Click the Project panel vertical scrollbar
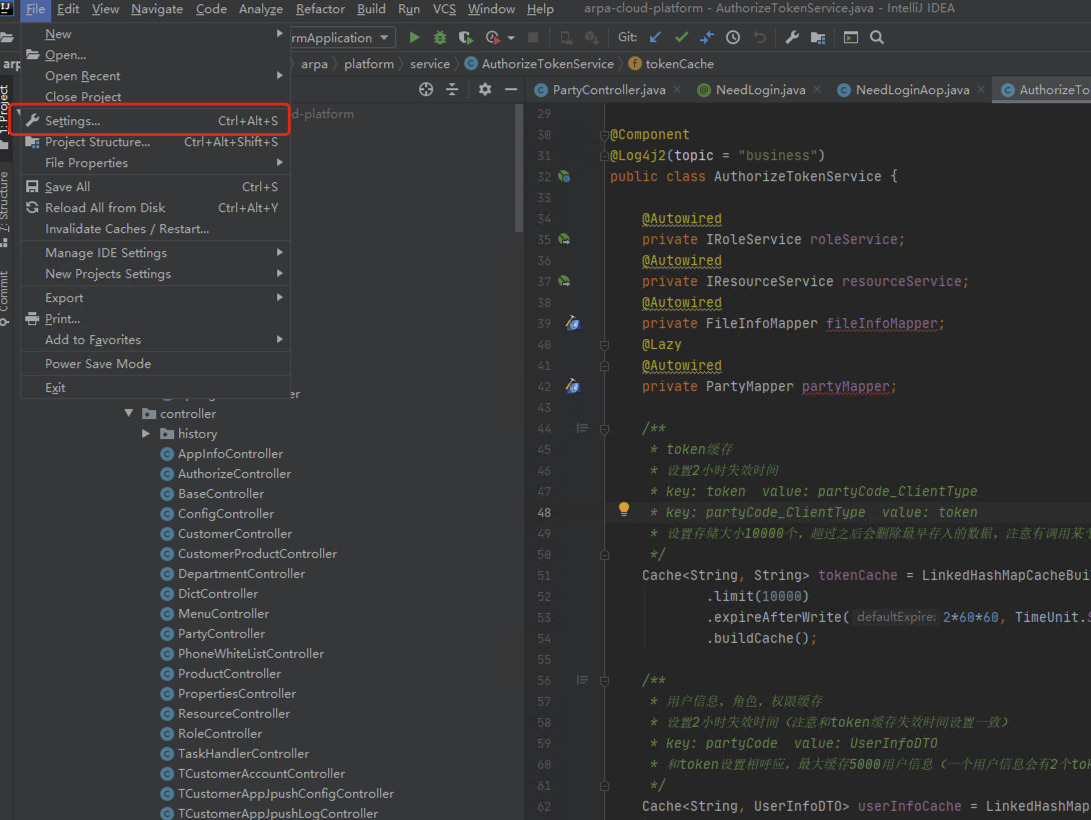This screenshot has width=1091, height=820. 518,168
